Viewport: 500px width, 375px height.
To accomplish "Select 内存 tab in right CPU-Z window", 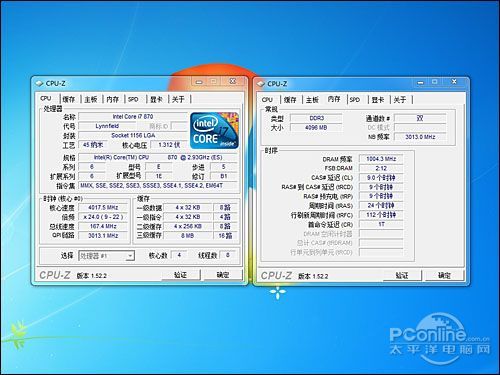I will tap(334, 99).
